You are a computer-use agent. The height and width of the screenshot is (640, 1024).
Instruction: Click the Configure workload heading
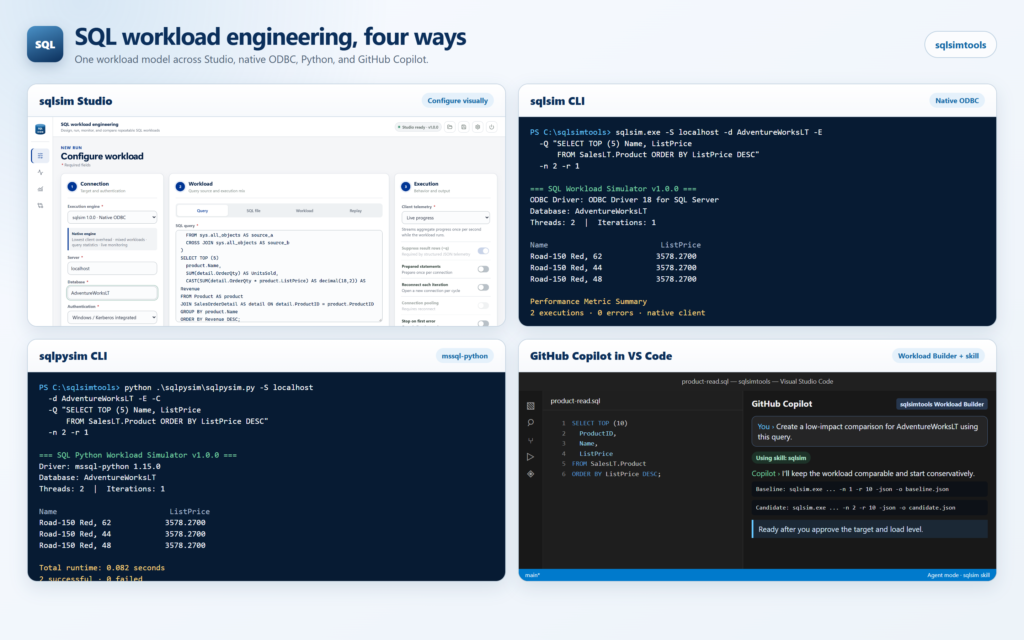pos(102,156)
